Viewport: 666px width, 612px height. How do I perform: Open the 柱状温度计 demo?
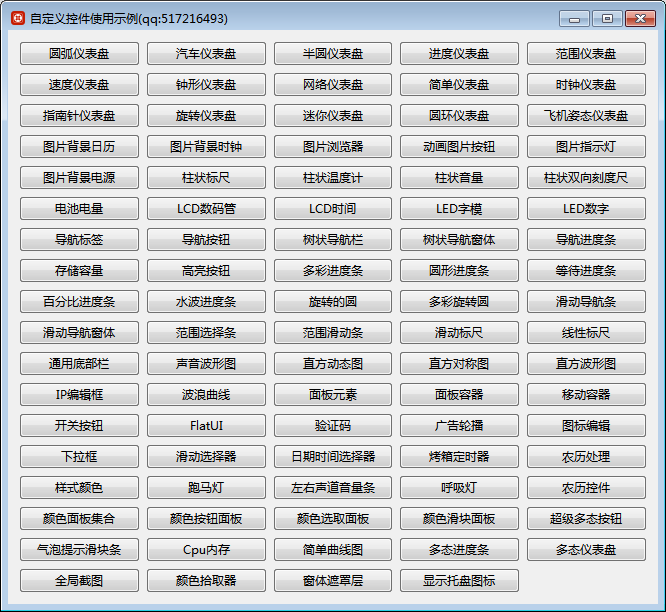(333, 178)
